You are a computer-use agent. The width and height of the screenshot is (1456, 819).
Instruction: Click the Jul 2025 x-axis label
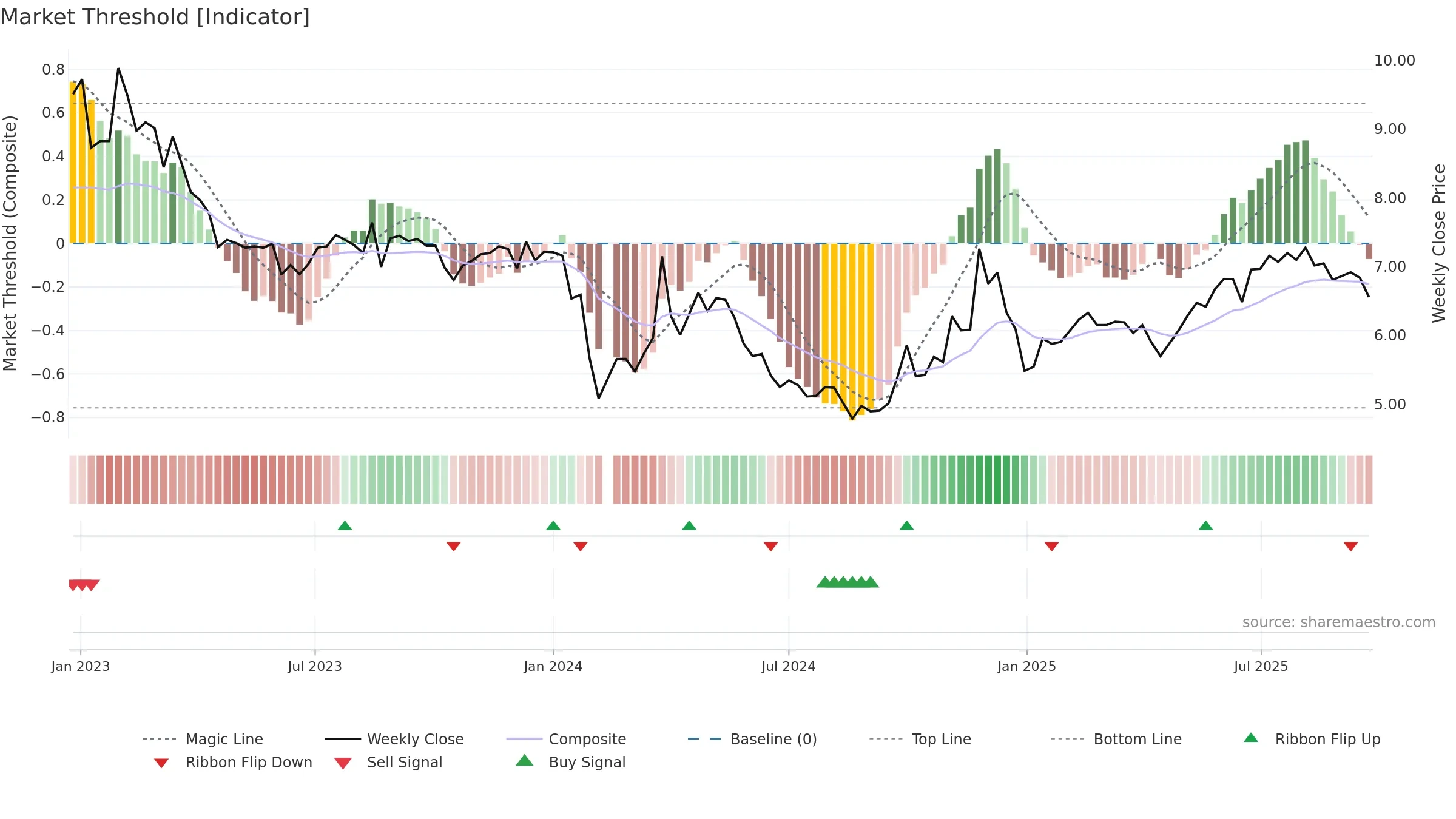1261,666
